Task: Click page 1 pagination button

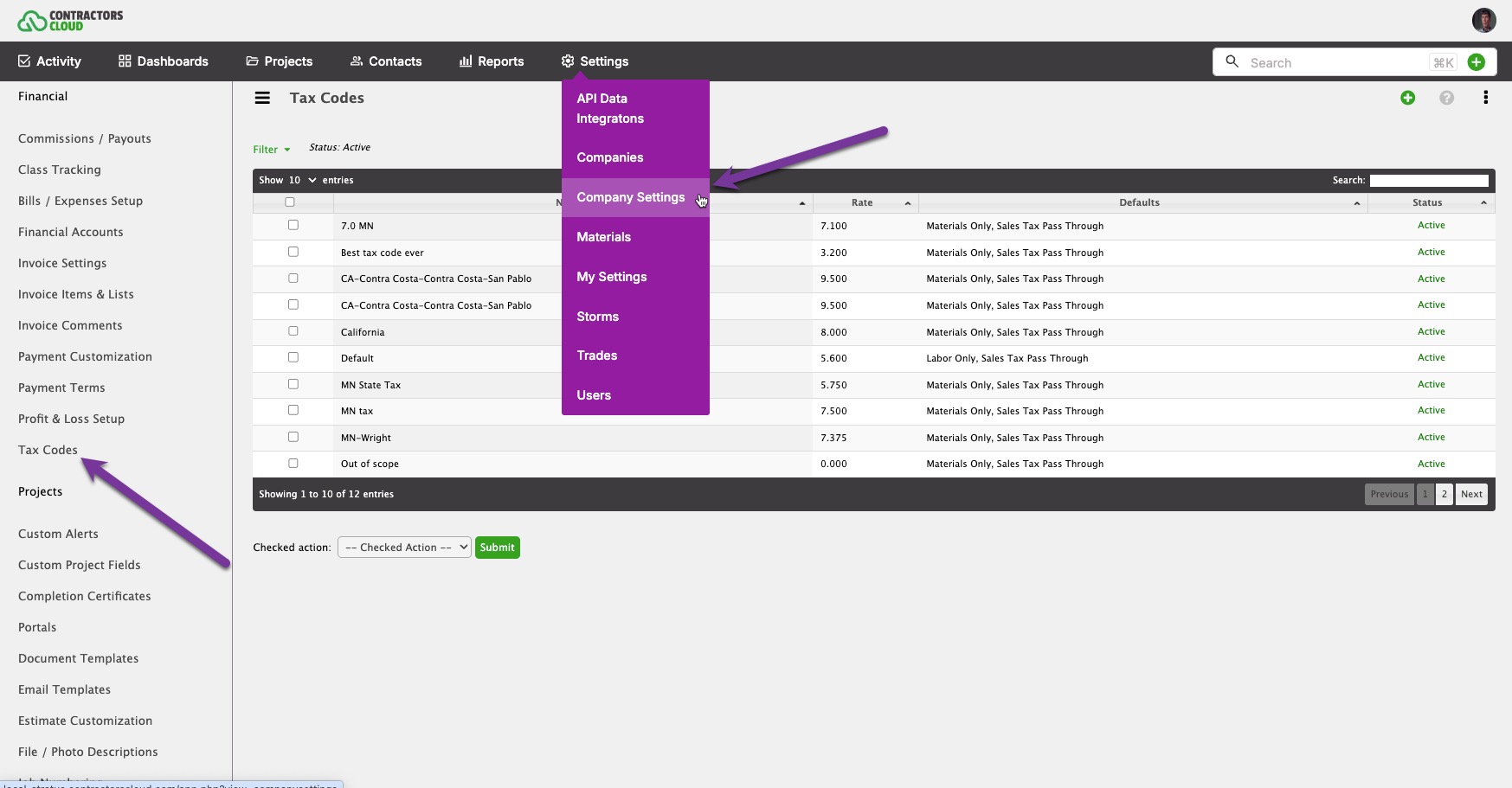Action: click(1425, 494)
